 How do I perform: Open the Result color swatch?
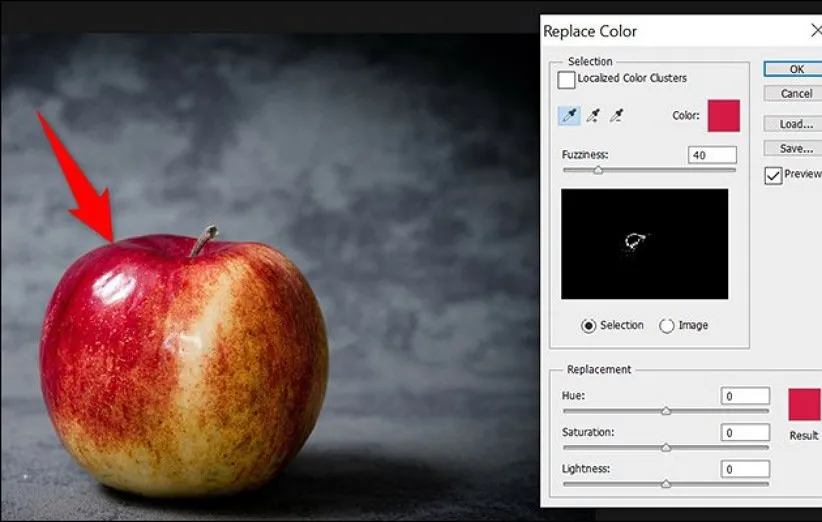coord(804,405)
